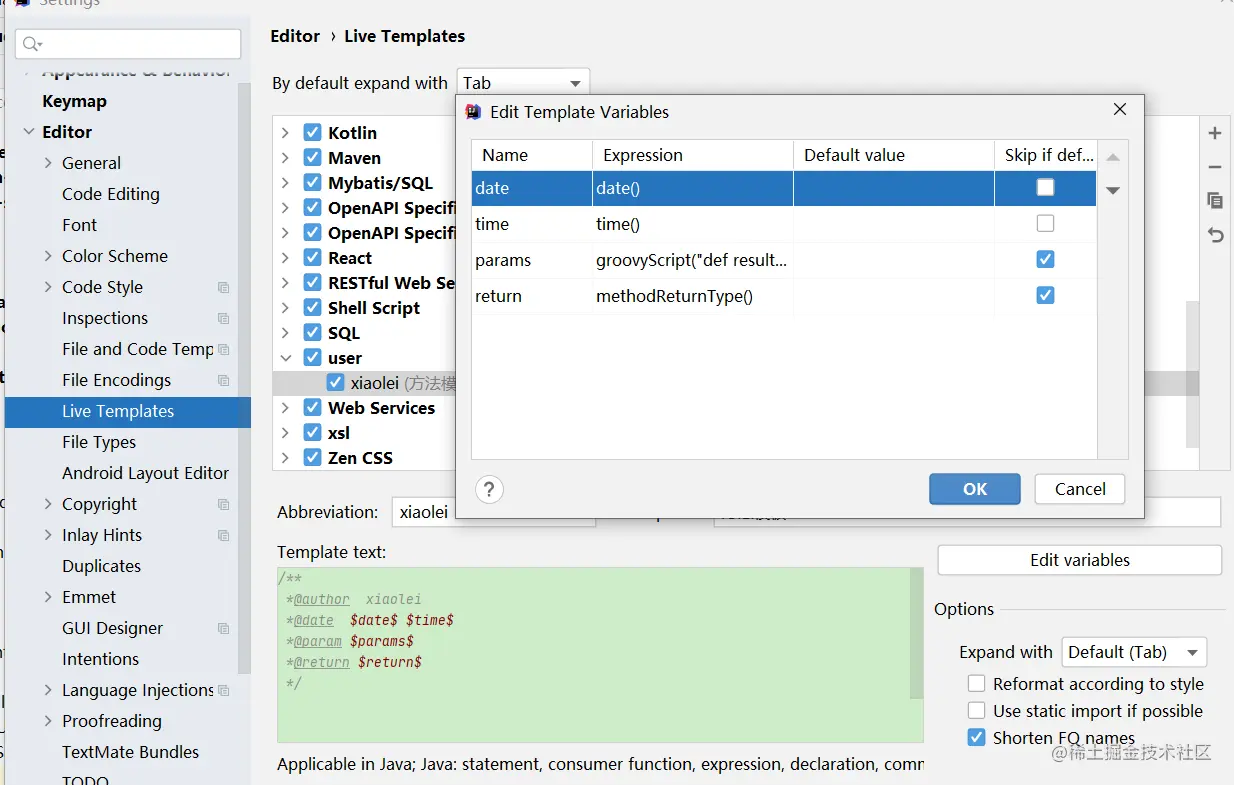Click the settings tree vertical scrollbar
1234x785 pixels.
pos(244,378)
